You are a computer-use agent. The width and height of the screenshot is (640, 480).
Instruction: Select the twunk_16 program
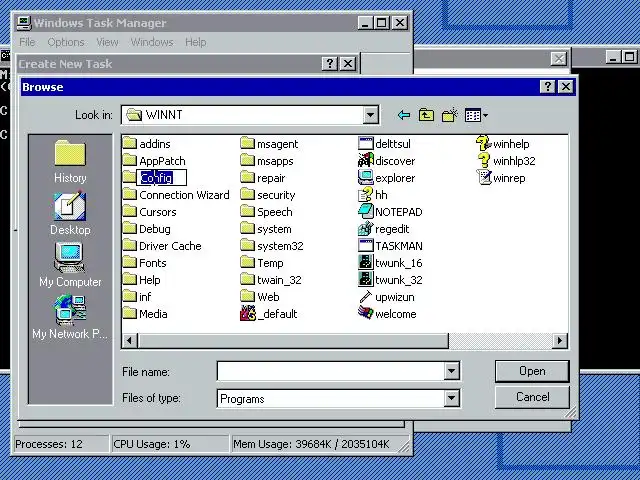coord(390,263)
